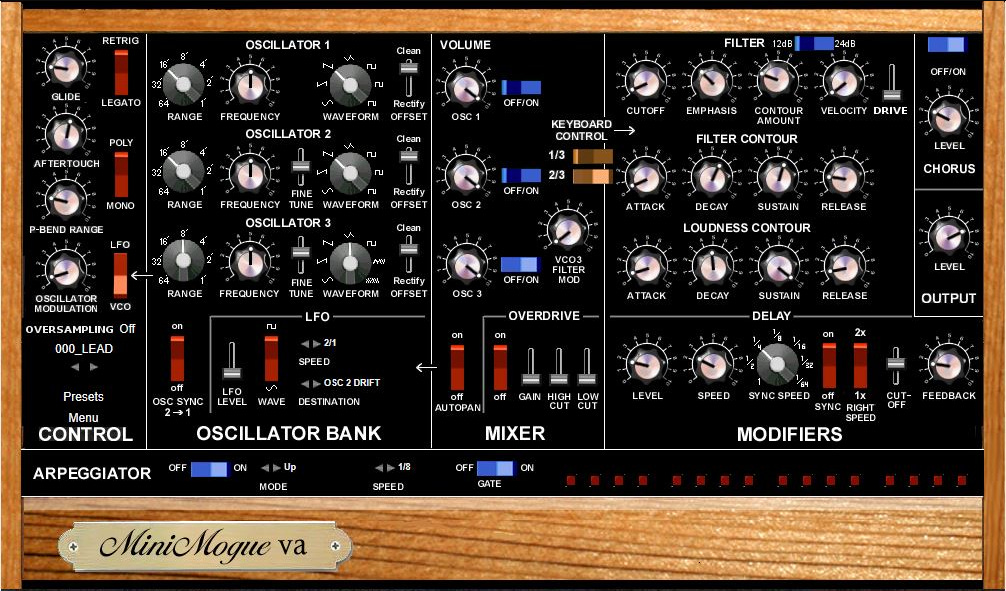Click Oscillator 1 Frequency knob

pyautogui.click(x=250, y=86)
